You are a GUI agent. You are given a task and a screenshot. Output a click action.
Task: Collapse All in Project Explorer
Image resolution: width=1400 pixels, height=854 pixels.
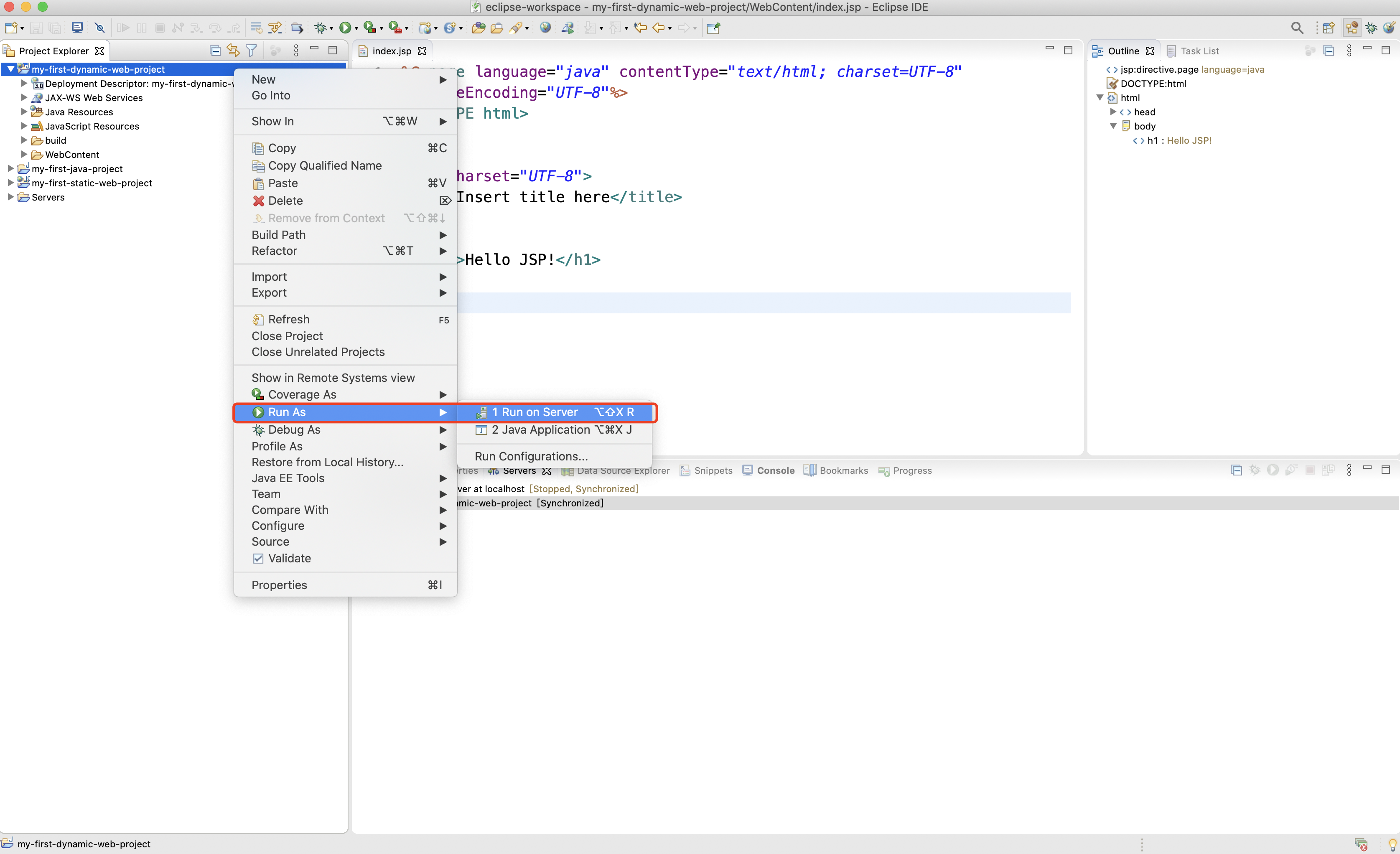tap(215, 51)
